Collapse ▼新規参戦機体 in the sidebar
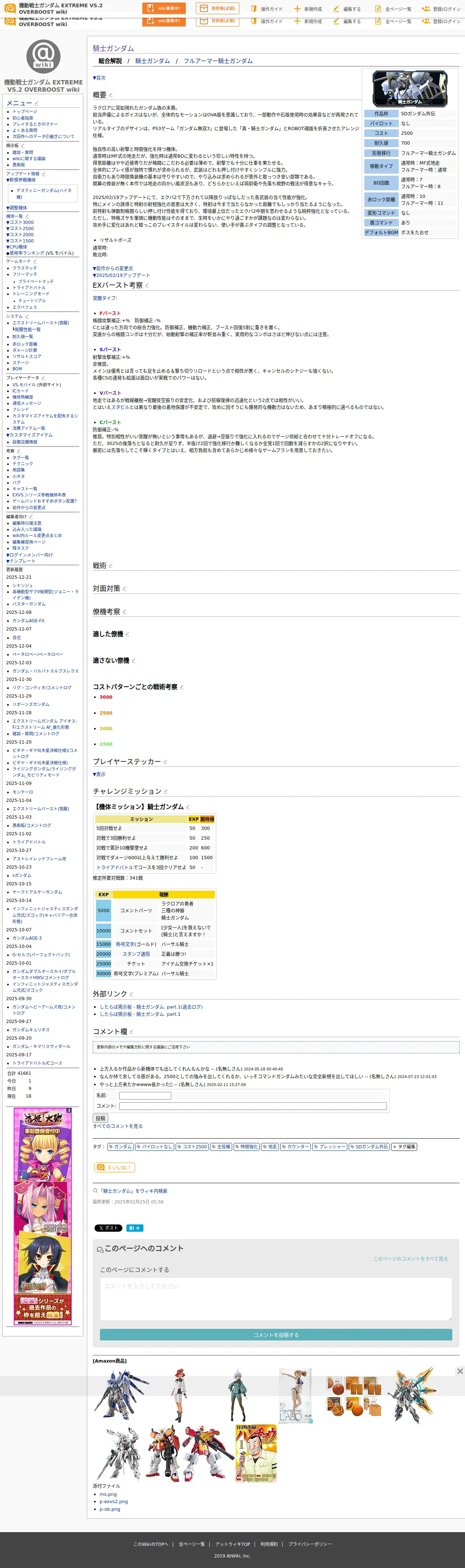The width and height of the screenshot is (465, 1568). 21,180
